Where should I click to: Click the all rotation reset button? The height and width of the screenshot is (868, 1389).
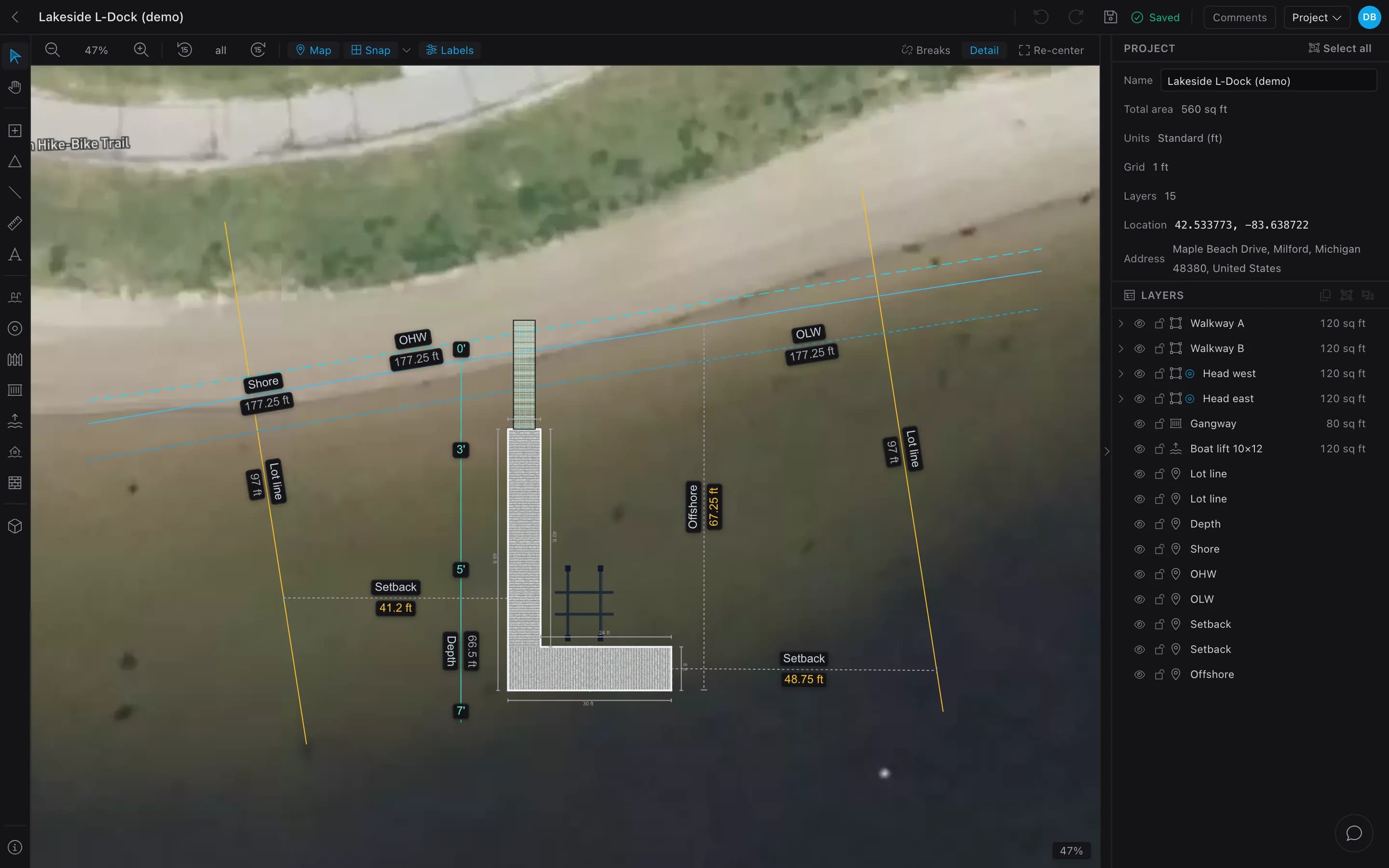pyautogui.click(x=220, y=51)
